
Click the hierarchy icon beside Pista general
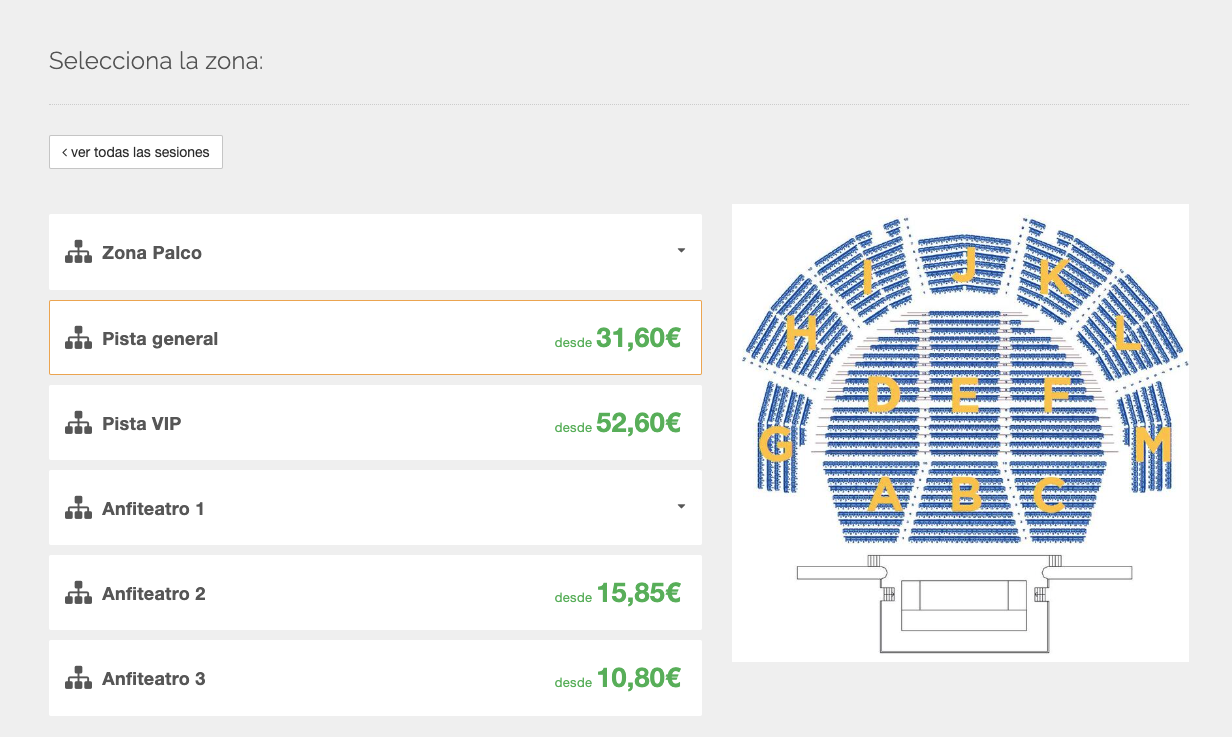point(78,339)
